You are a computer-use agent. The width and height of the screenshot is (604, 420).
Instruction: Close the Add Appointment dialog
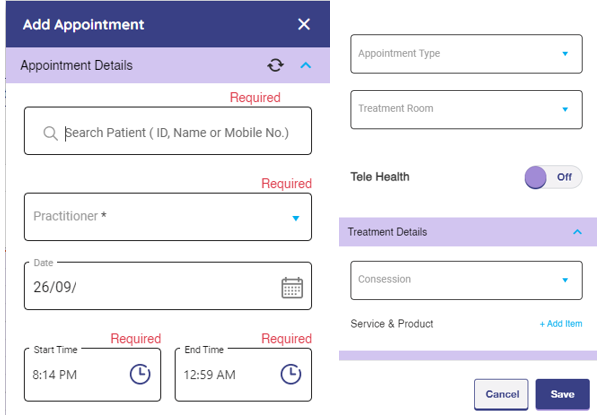[304, 24]
